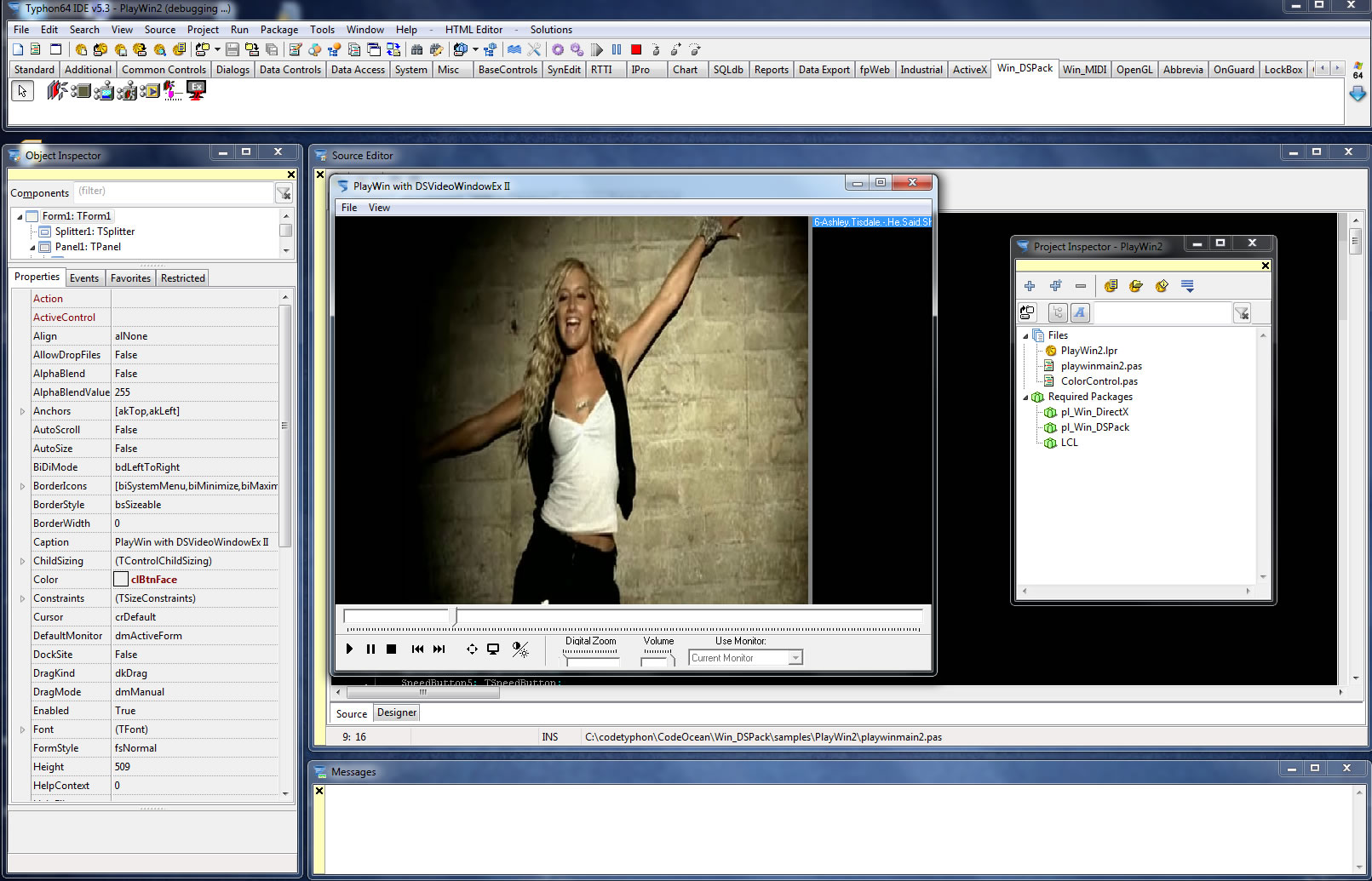Image resolution: width=1372 pixels, height=881 pixels.
Task: Expand the Font property
Action: [22, 729]
